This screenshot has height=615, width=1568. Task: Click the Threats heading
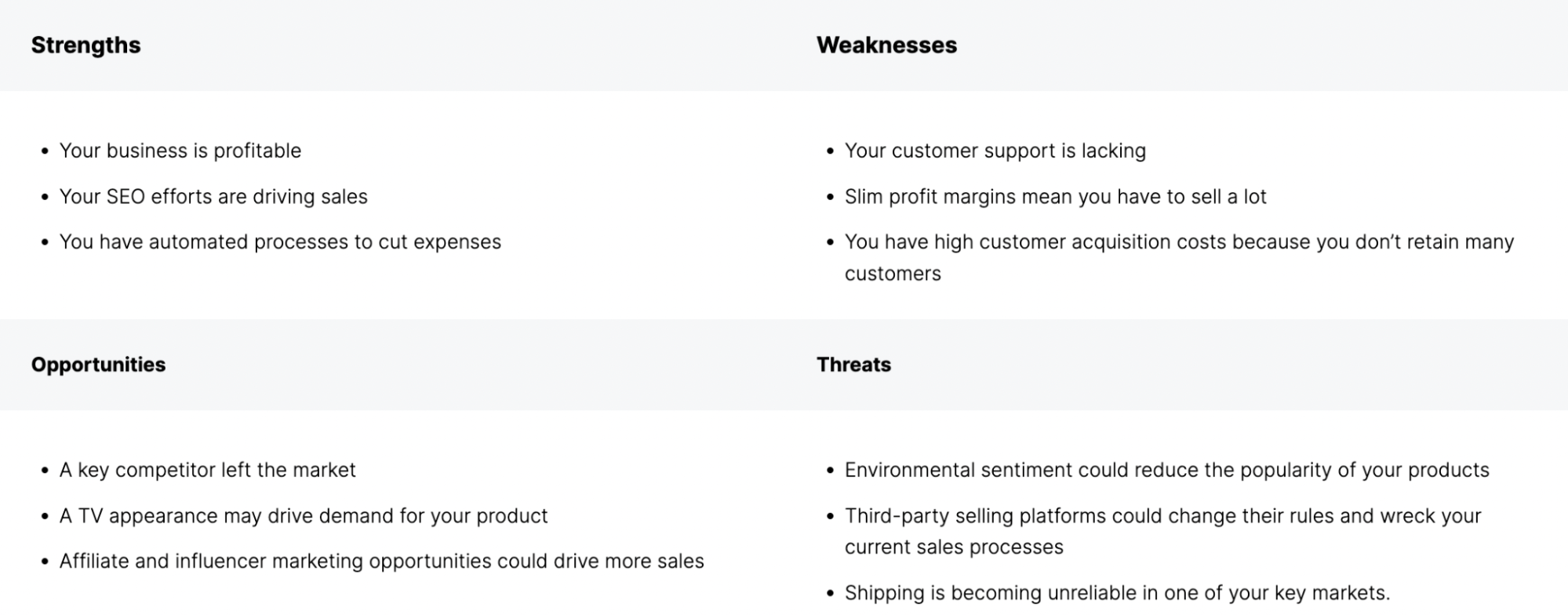[x=853, y=365]
